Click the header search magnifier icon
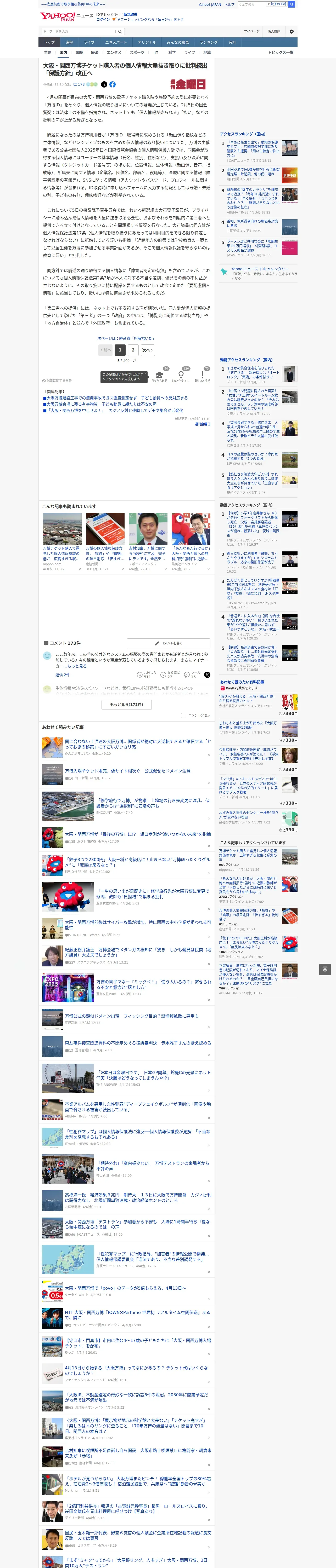The height and width of the screenshot is (1568, 336). point(292,4)
